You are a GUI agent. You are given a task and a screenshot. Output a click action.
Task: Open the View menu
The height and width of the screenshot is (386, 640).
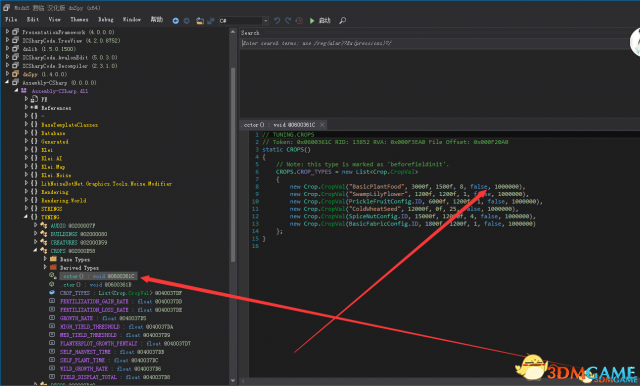pyautogui.click(x=54, y=20)
